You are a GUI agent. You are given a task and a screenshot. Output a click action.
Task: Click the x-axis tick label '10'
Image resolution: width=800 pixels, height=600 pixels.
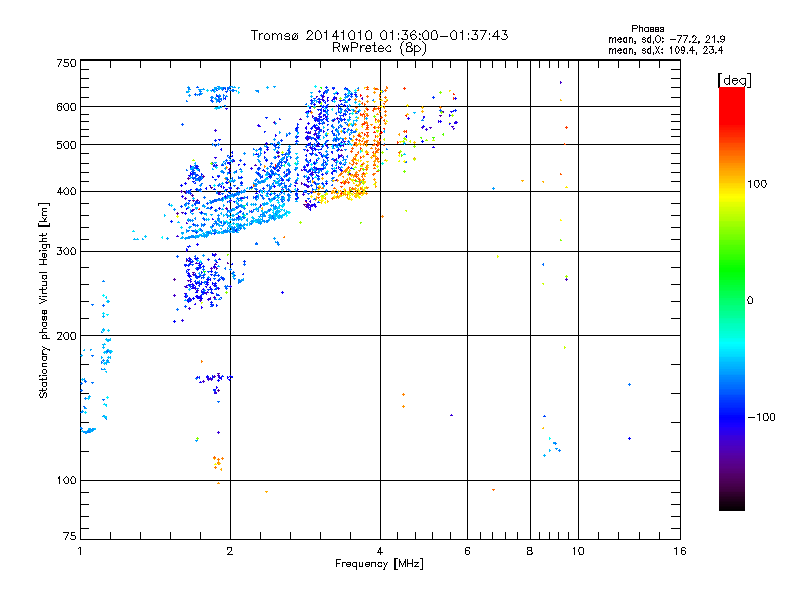point(578,551)
